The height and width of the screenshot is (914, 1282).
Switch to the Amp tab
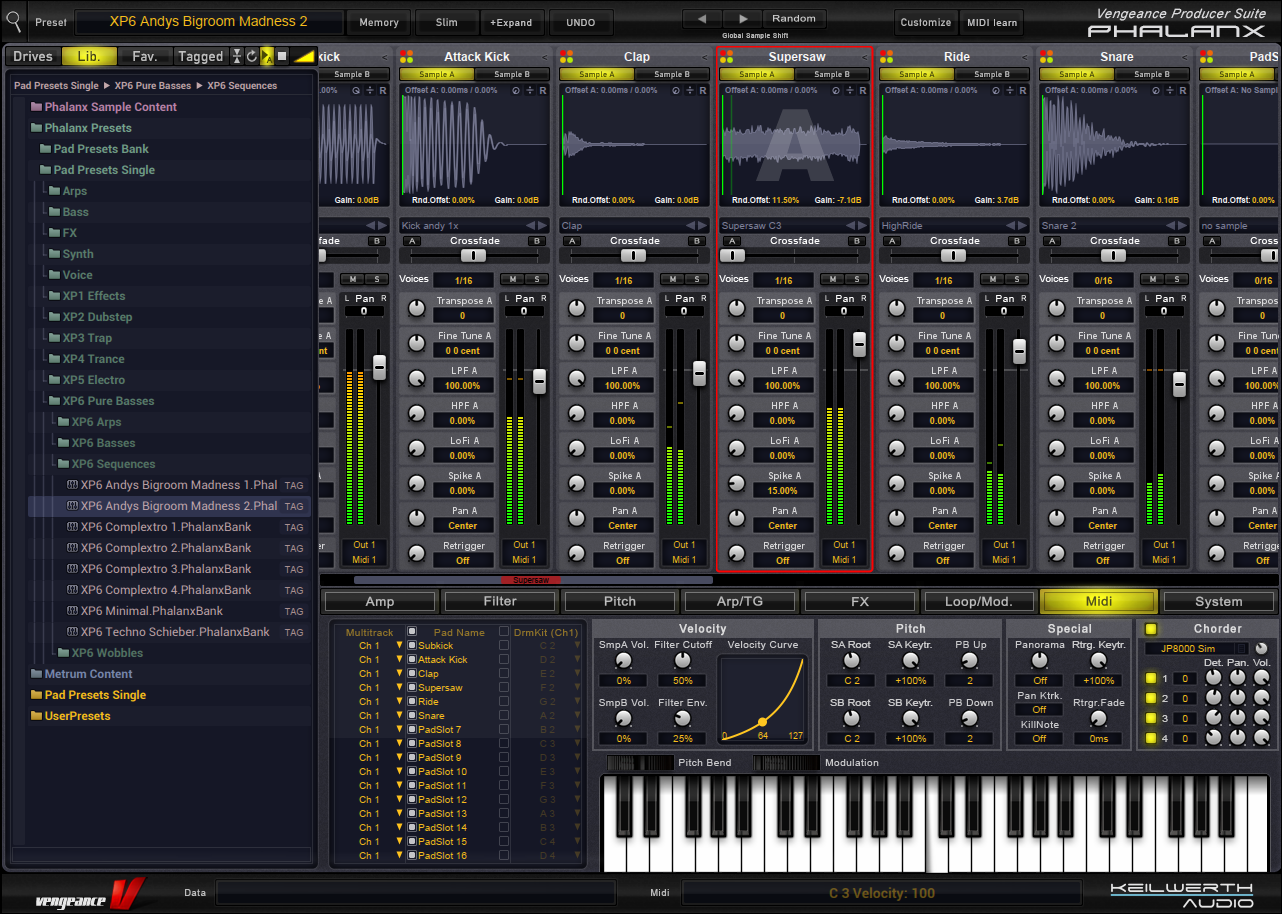(x=380, y=601)
